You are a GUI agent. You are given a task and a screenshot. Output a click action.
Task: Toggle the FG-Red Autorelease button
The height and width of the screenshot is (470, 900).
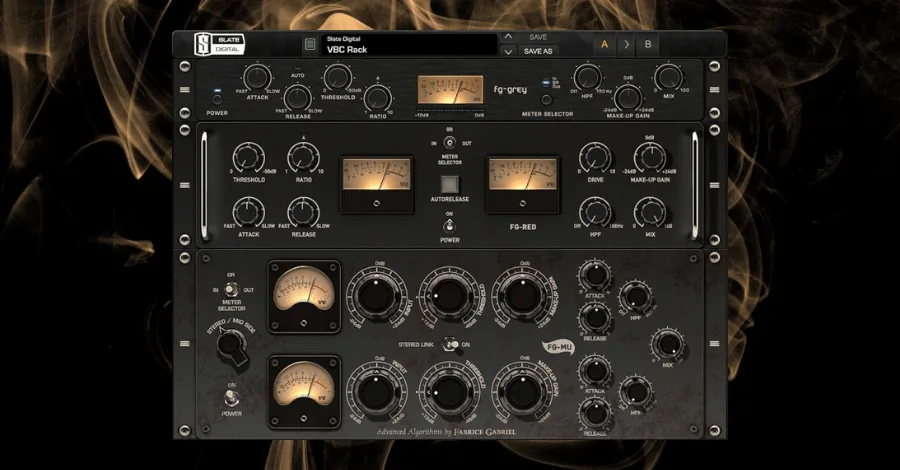click(x=450, y=184)
